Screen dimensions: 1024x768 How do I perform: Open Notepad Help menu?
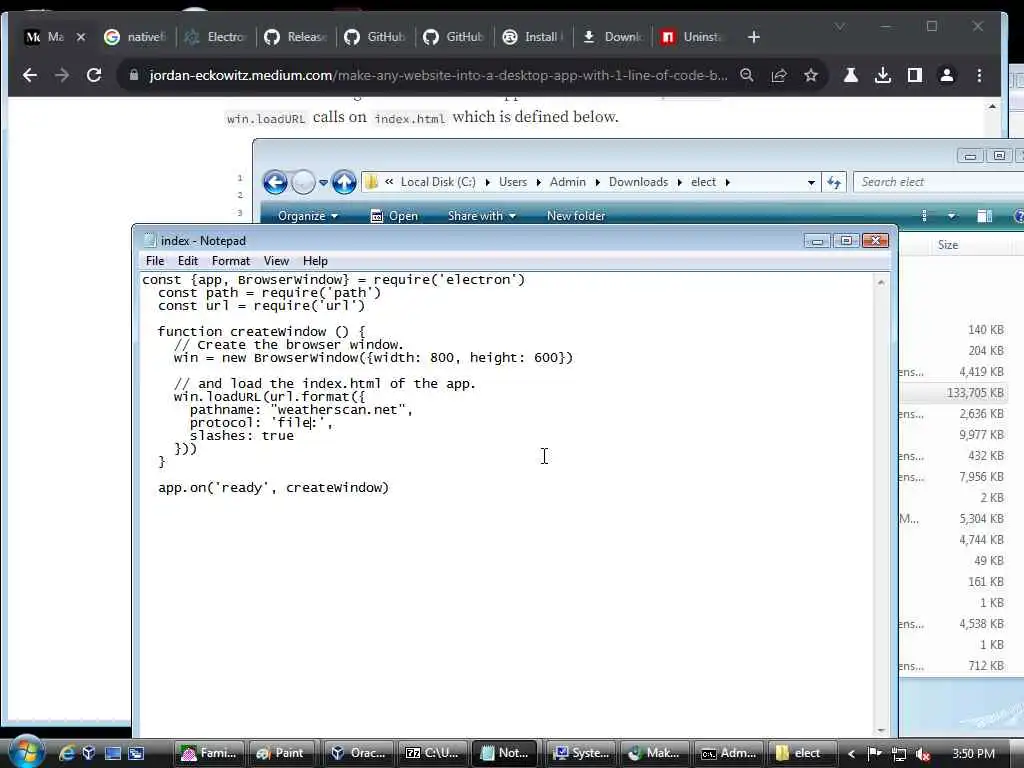(315, 261)
